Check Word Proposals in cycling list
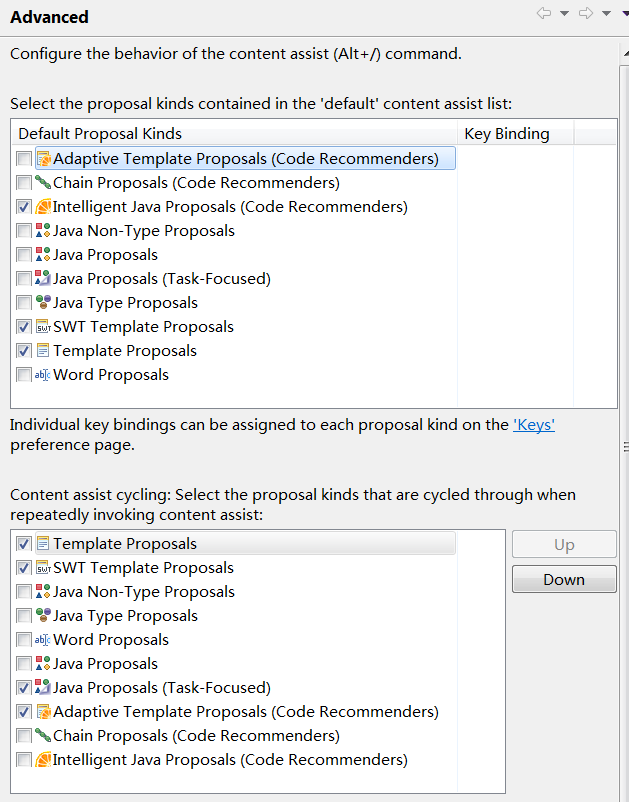 click(x=24, y=640)
